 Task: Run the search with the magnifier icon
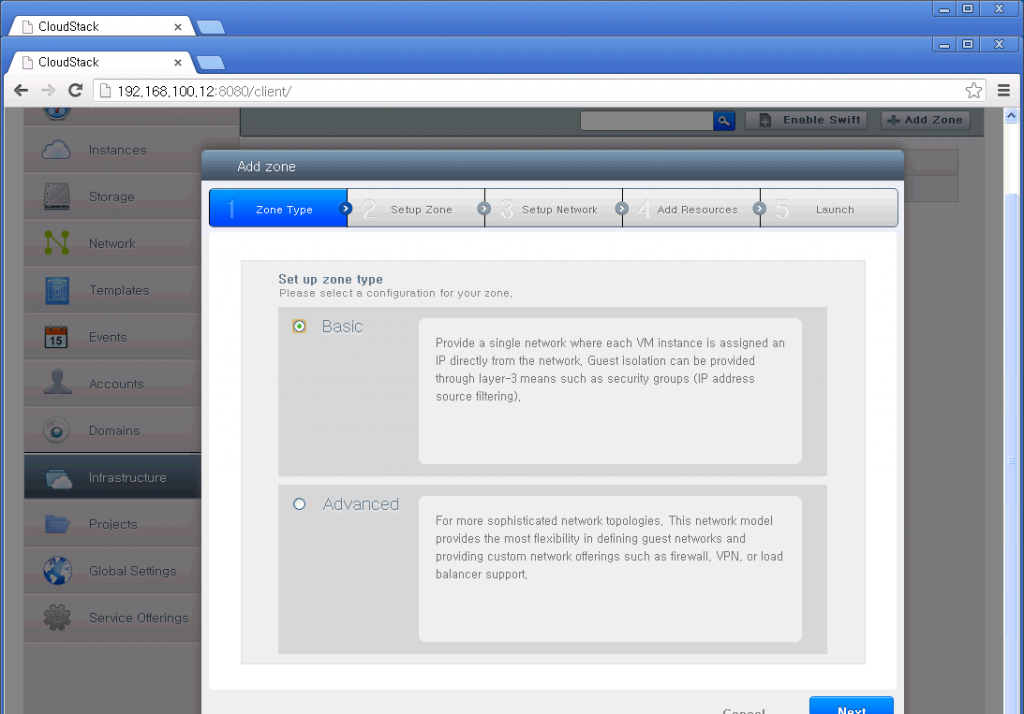coord(724,120)
